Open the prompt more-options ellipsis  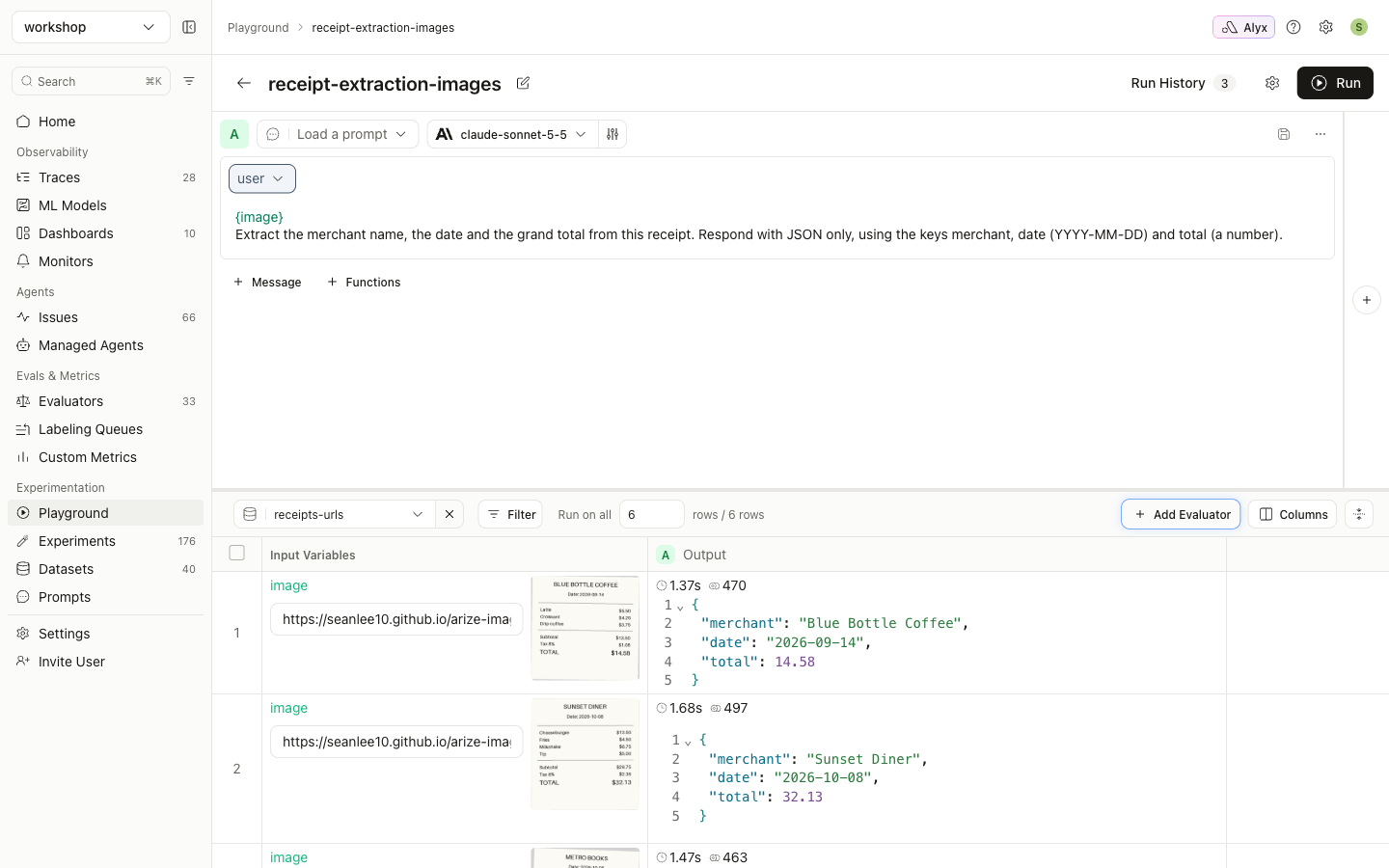(1321, 134)
